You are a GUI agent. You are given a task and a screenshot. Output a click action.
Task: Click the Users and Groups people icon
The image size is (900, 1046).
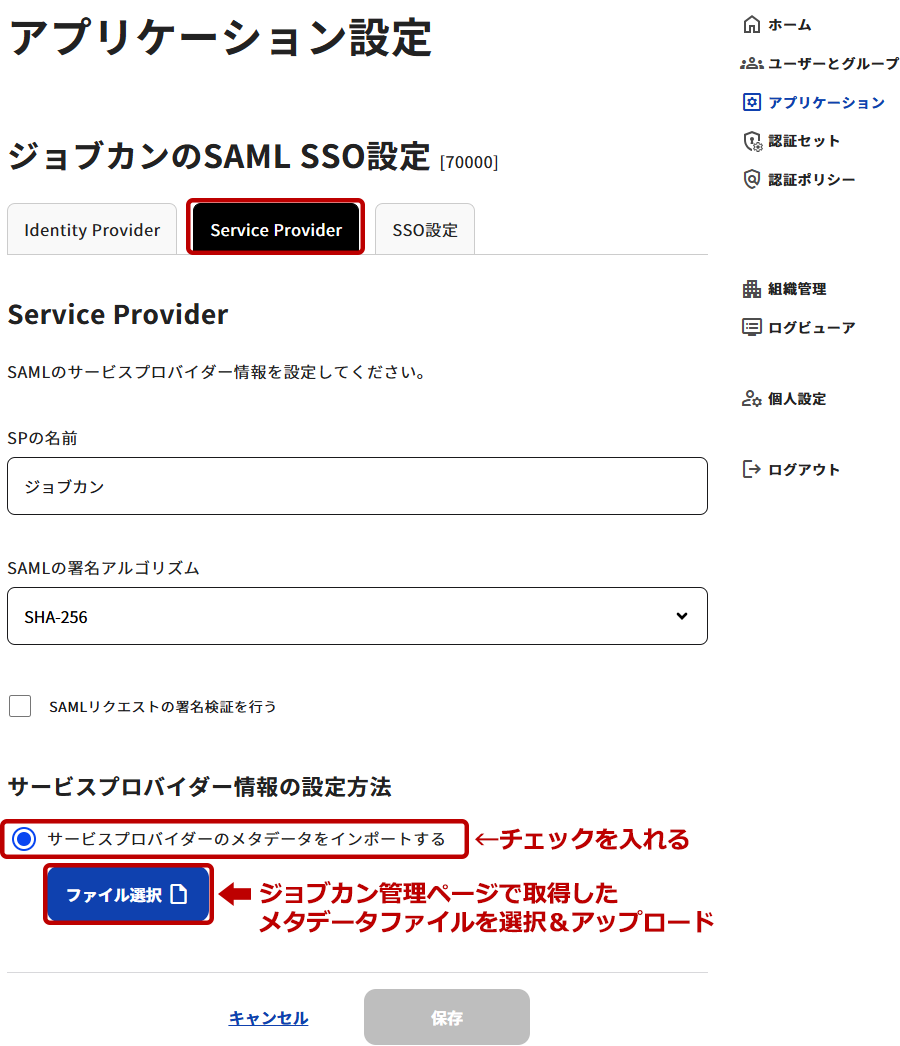point(752,63)
